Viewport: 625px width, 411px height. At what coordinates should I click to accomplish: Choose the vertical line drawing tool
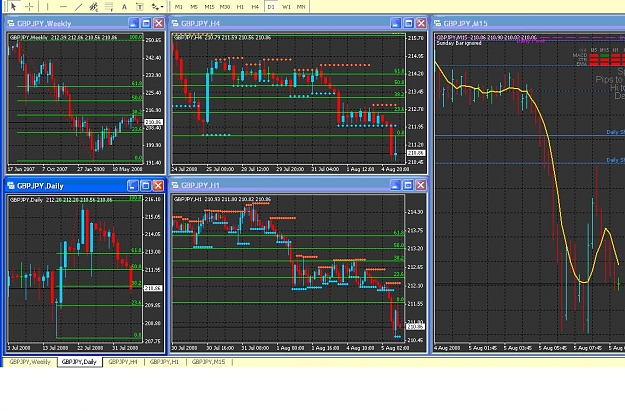click(x=47, y=6)
